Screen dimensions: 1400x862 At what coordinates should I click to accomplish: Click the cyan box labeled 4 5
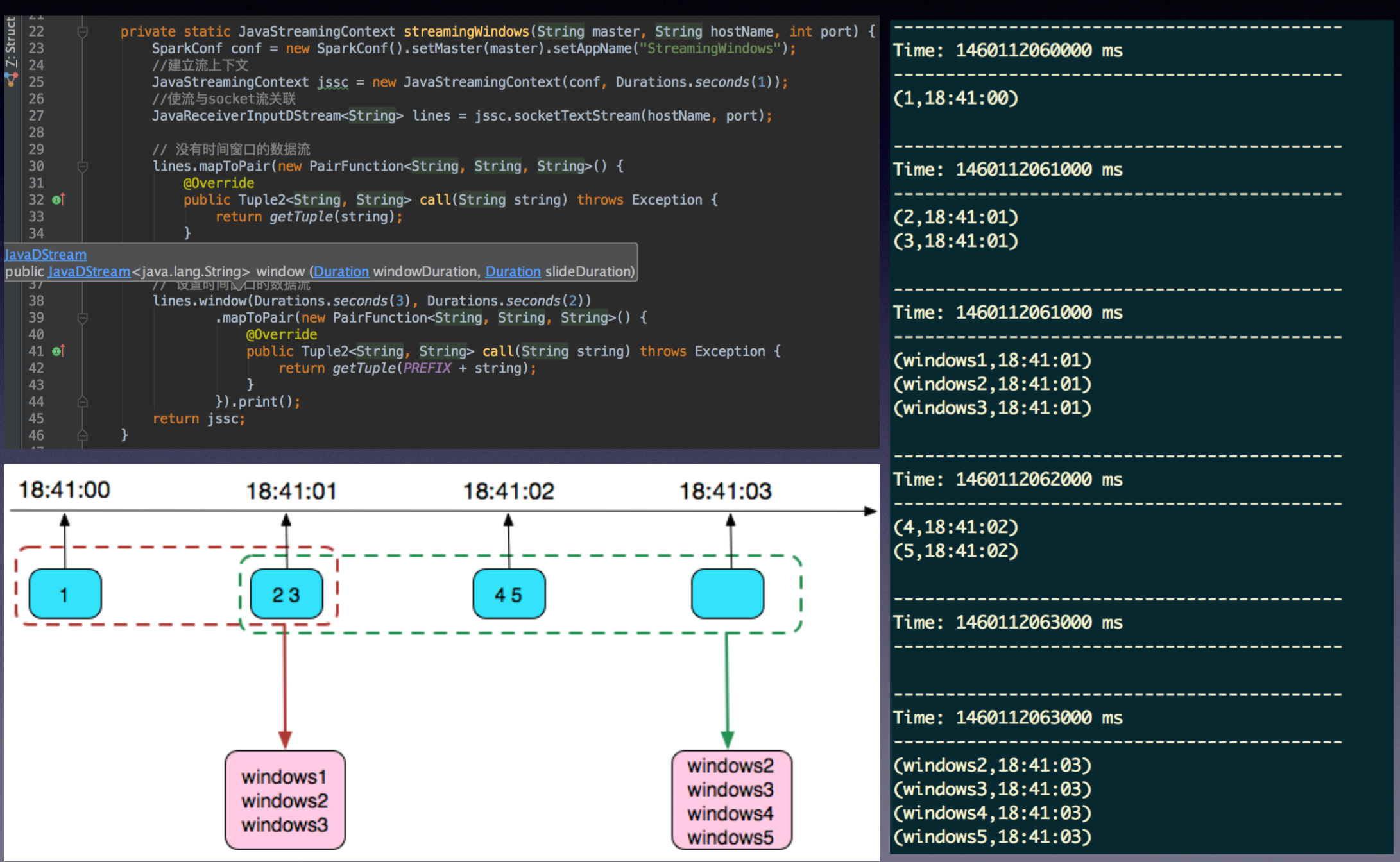click(x=509, y=594)
